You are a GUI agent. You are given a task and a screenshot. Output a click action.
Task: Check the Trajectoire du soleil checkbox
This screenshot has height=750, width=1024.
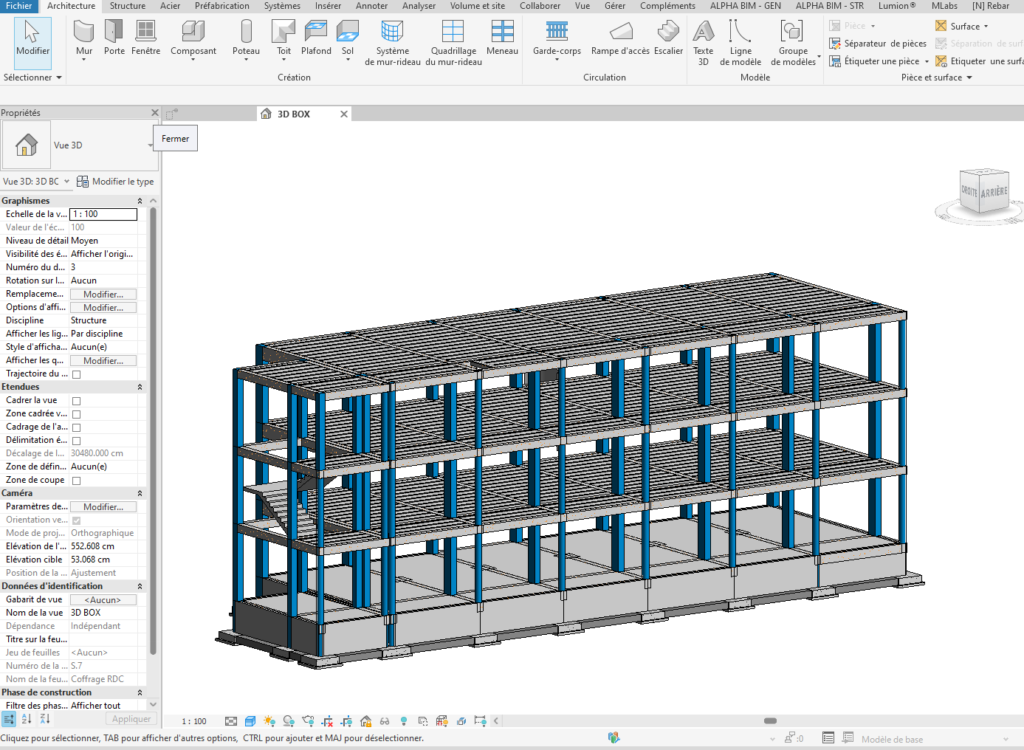tap(76, 374)
